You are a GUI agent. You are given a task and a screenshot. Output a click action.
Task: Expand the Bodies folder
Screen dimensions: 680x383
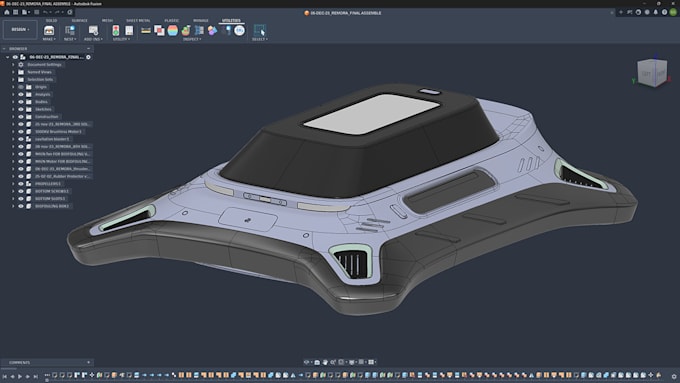[13, 101]
